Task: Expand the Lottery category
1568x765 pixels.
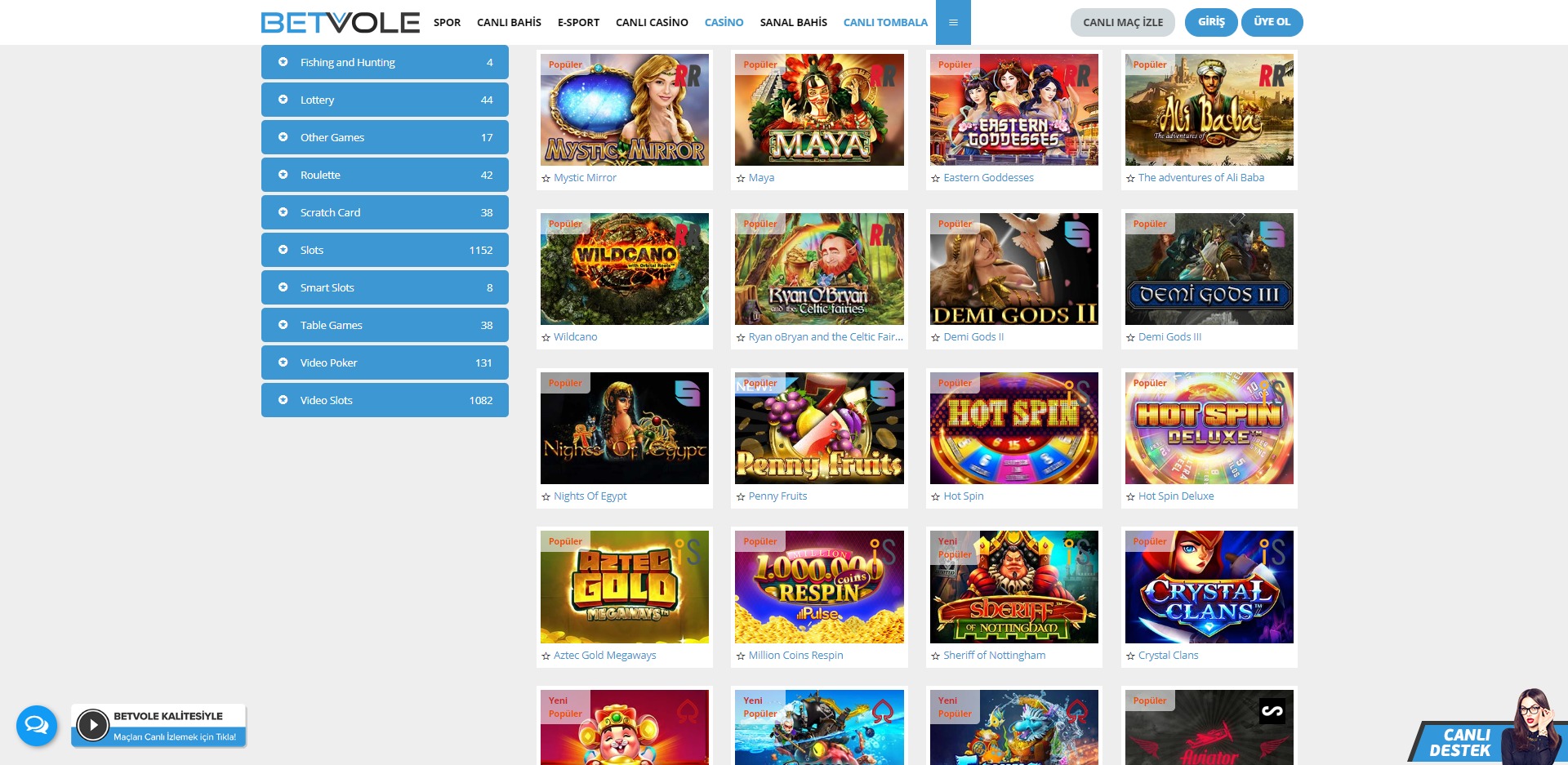Action: coord(385,100)
